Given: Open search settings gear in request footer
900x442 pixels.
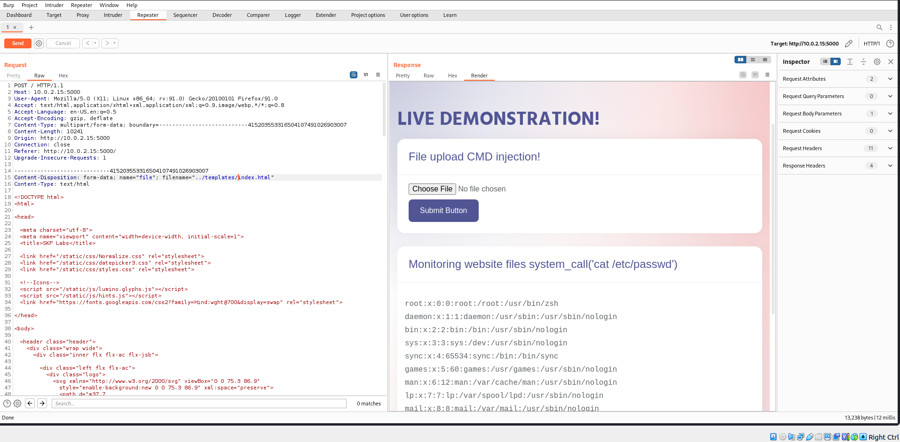Looking at the screenshot, I should [17, 404].
